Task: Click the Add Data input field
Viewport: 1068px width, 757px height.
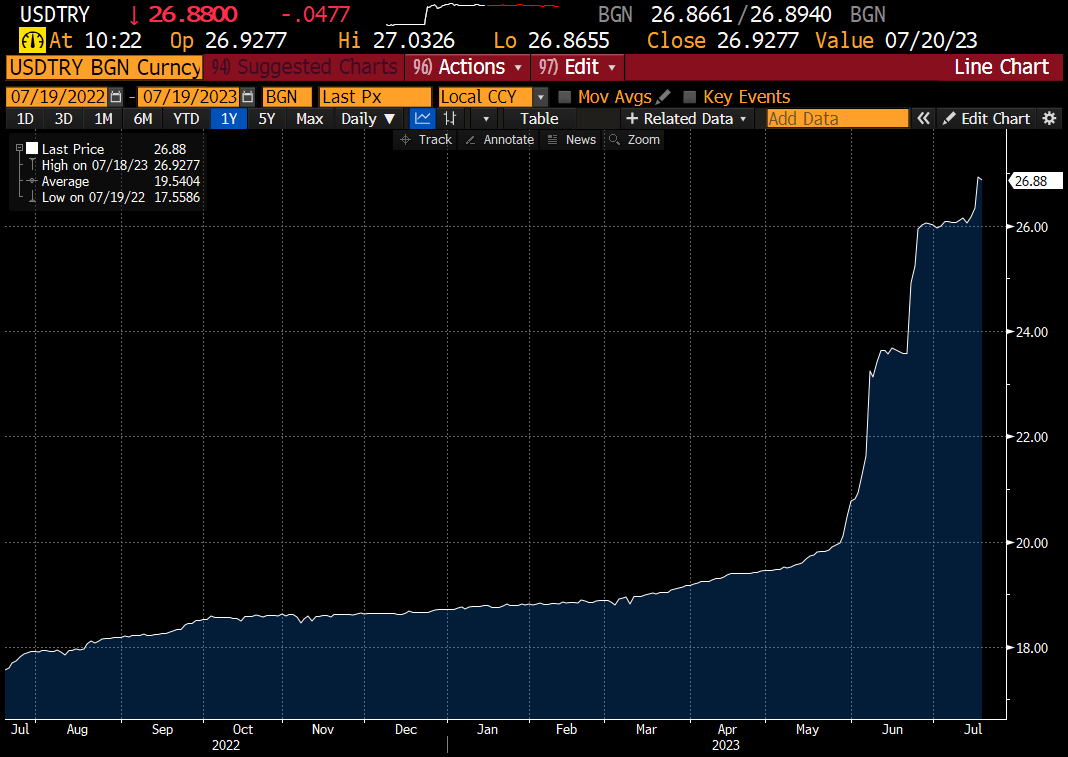Action: pos(836,118)
